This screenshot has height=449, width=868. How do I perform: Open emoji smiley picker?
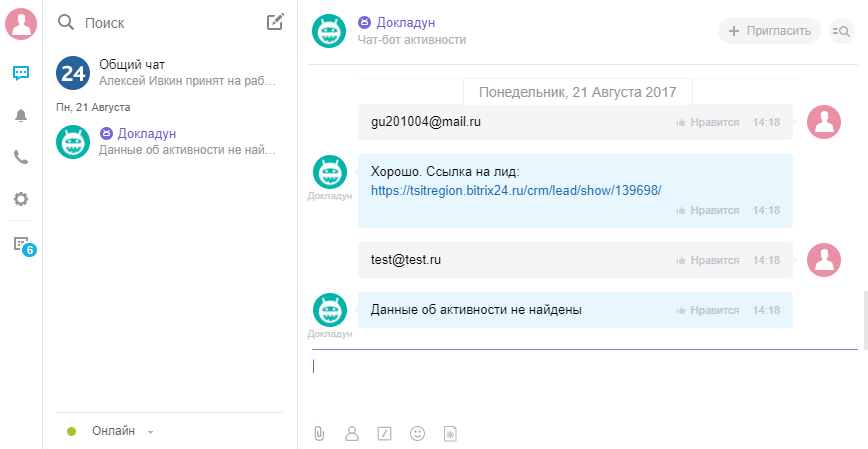coord(417,433)
